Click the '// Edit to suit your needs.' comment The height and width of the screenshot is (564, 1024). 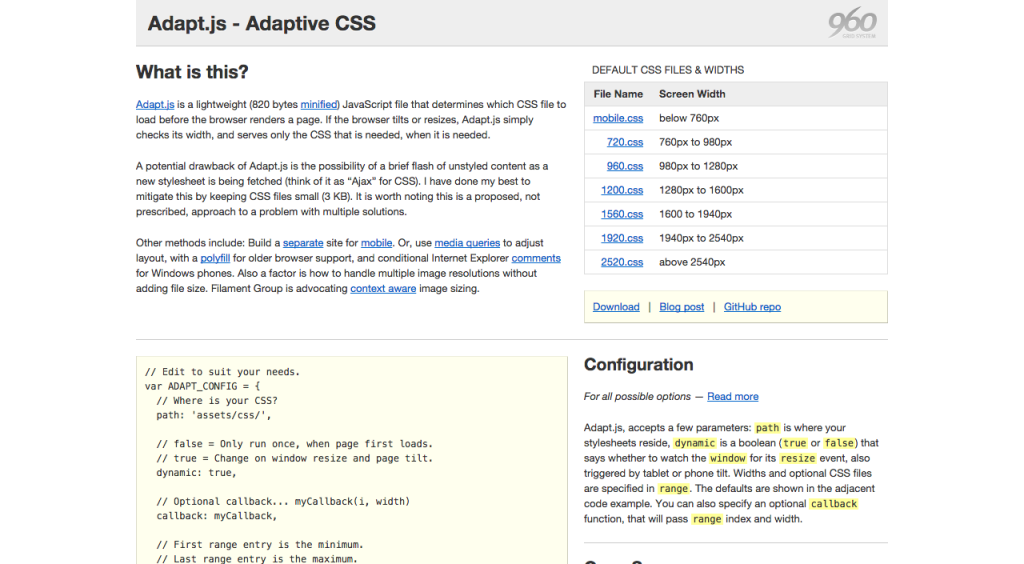pos(223,372)
